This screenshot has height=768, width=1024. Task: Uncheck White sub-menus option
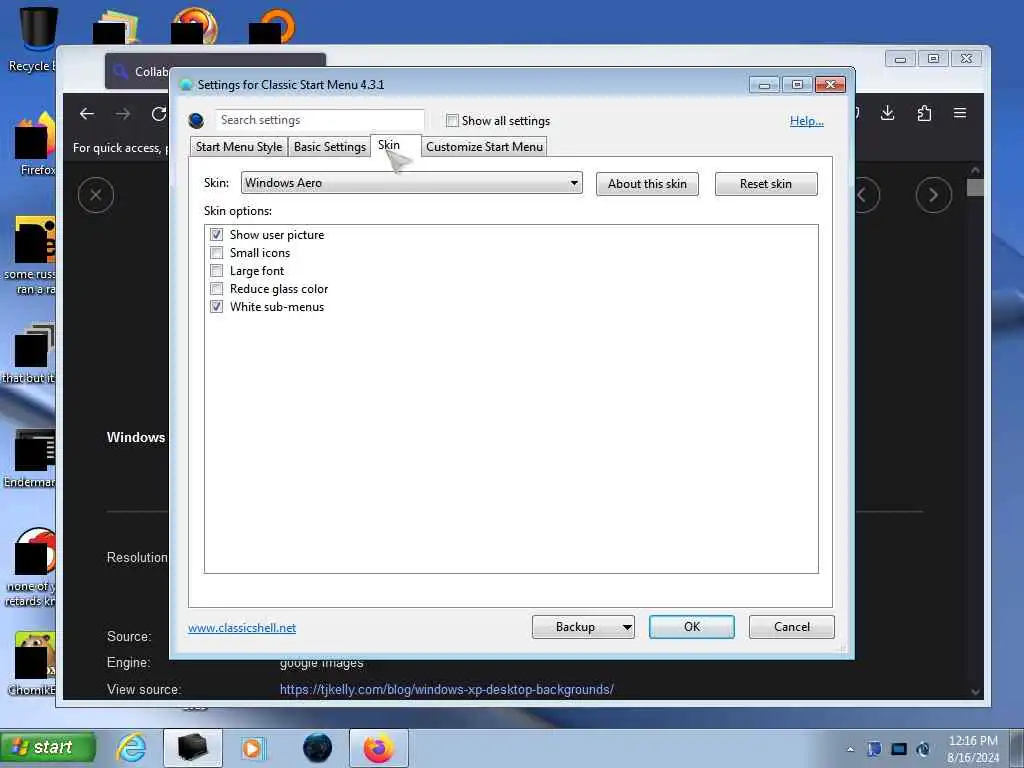tap(217, 306)
